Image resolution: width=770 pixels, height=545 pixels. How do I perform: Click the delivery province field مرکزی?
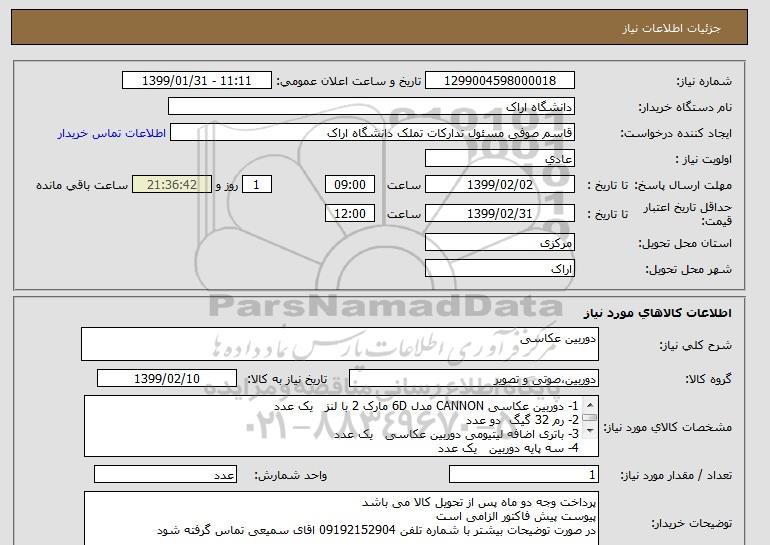pos(499,243)
